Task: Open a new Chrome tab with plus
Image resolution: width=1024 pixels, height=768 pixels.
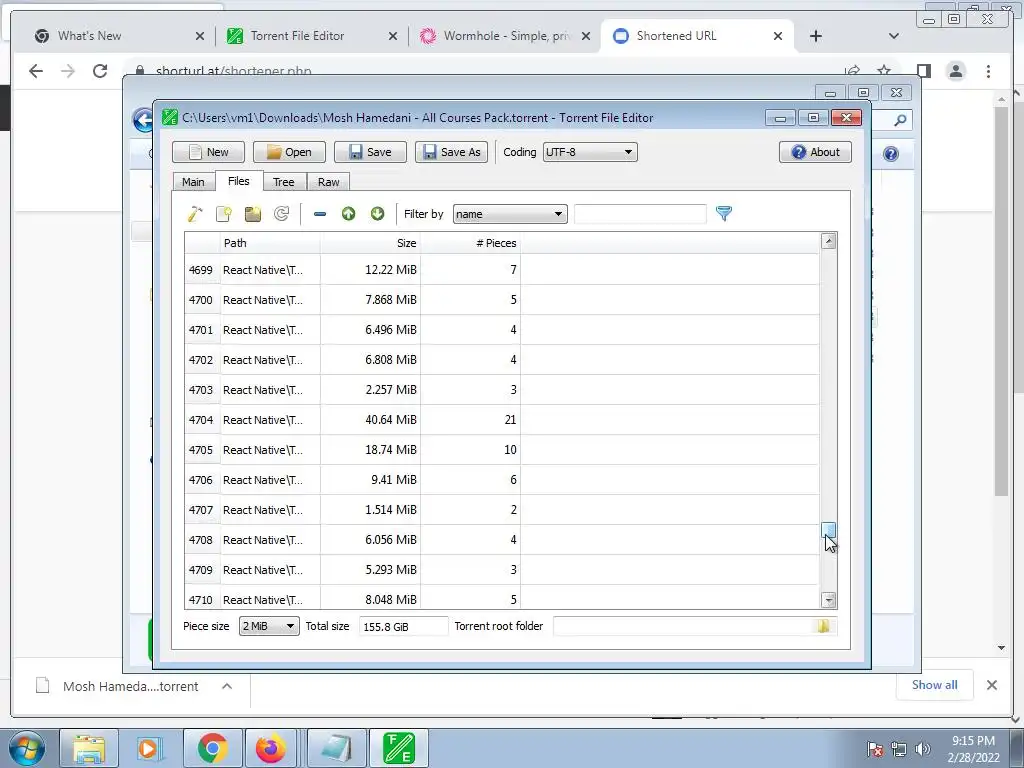Action: (x=815, y=36)
